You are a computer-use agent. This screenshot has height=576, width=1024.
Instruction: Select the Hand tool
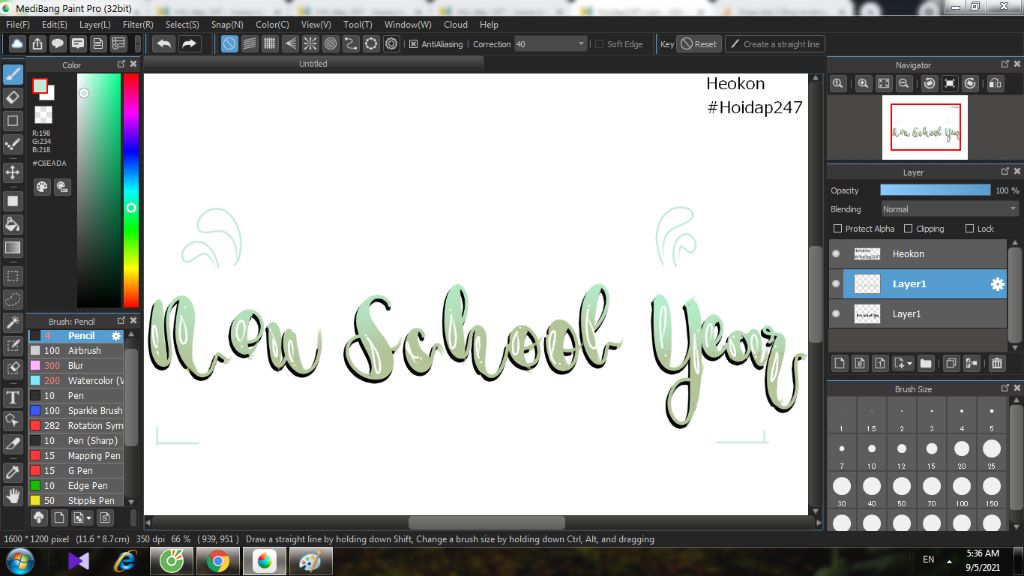point(12,496)
